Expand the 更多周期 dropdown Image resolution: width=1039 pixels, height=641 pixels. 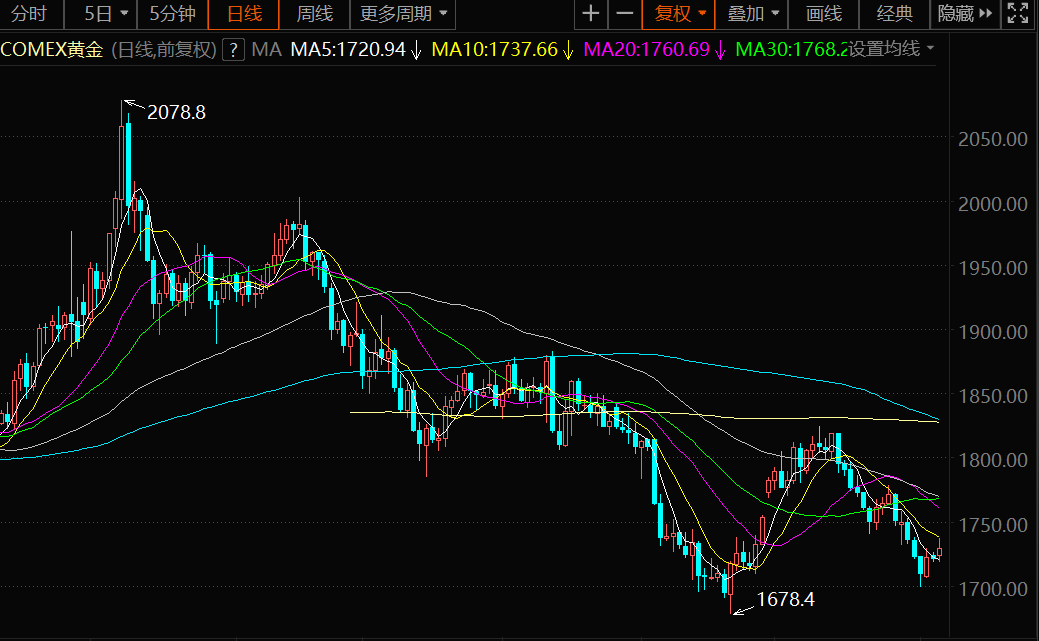[404, 14]
